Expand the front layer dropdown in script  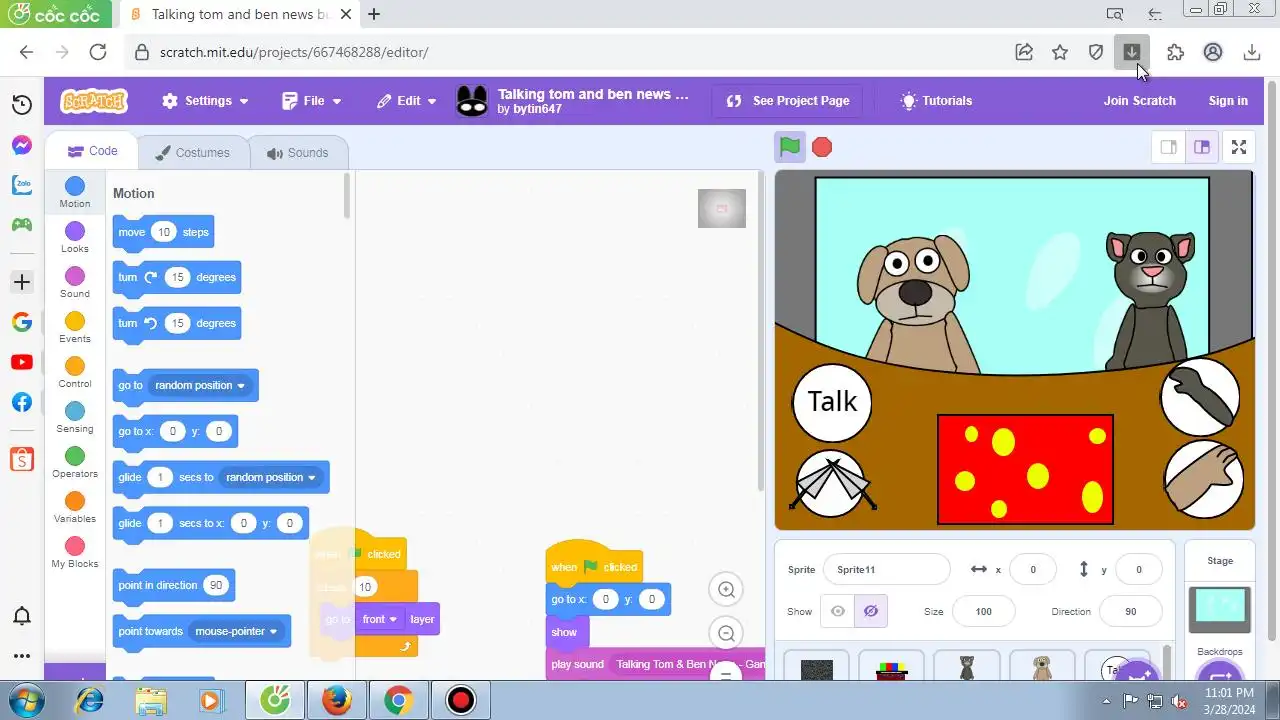379,619
